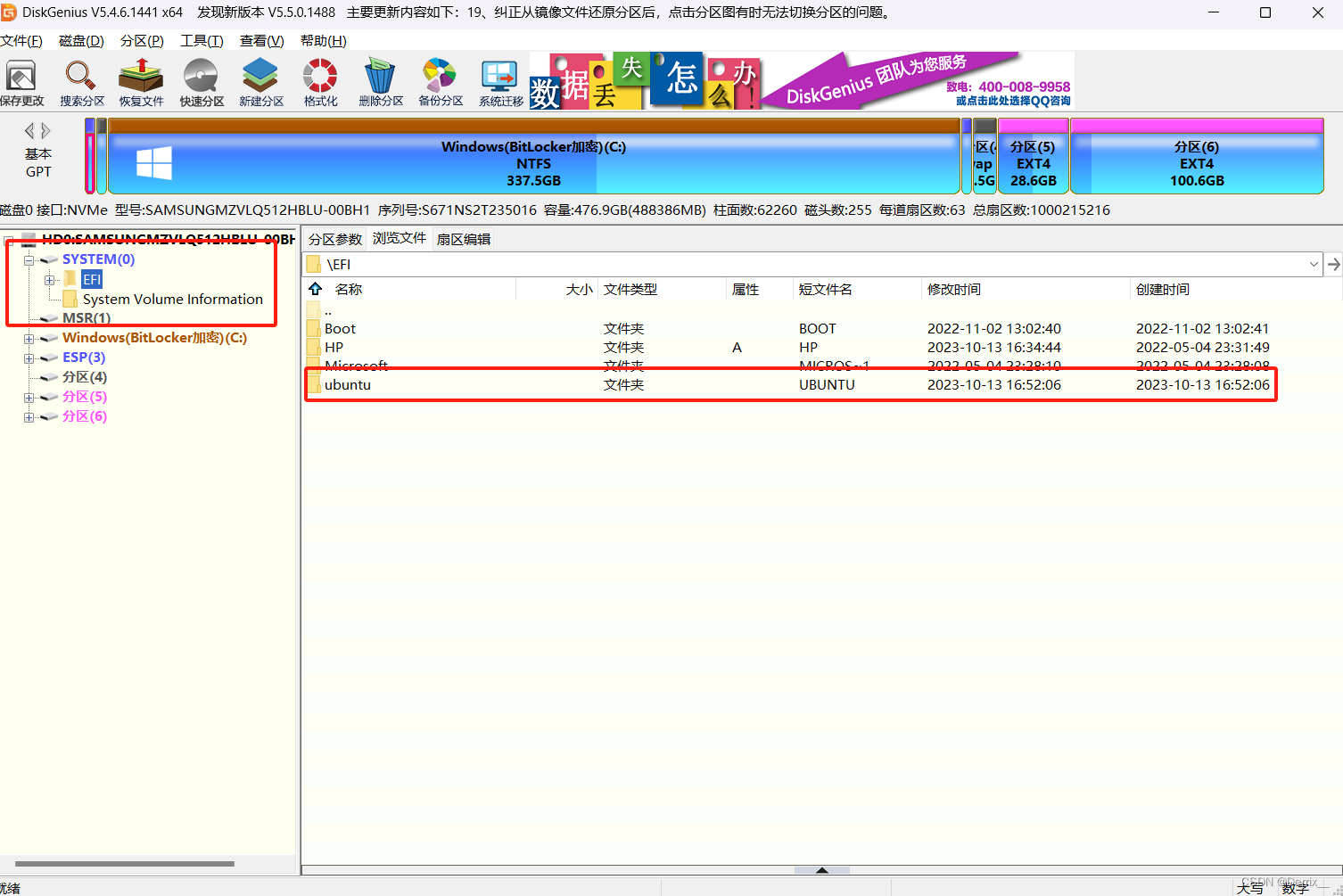Open the 查看(V) menu
The width and height of the screenshot is (1343, 896).
point(261,41)
